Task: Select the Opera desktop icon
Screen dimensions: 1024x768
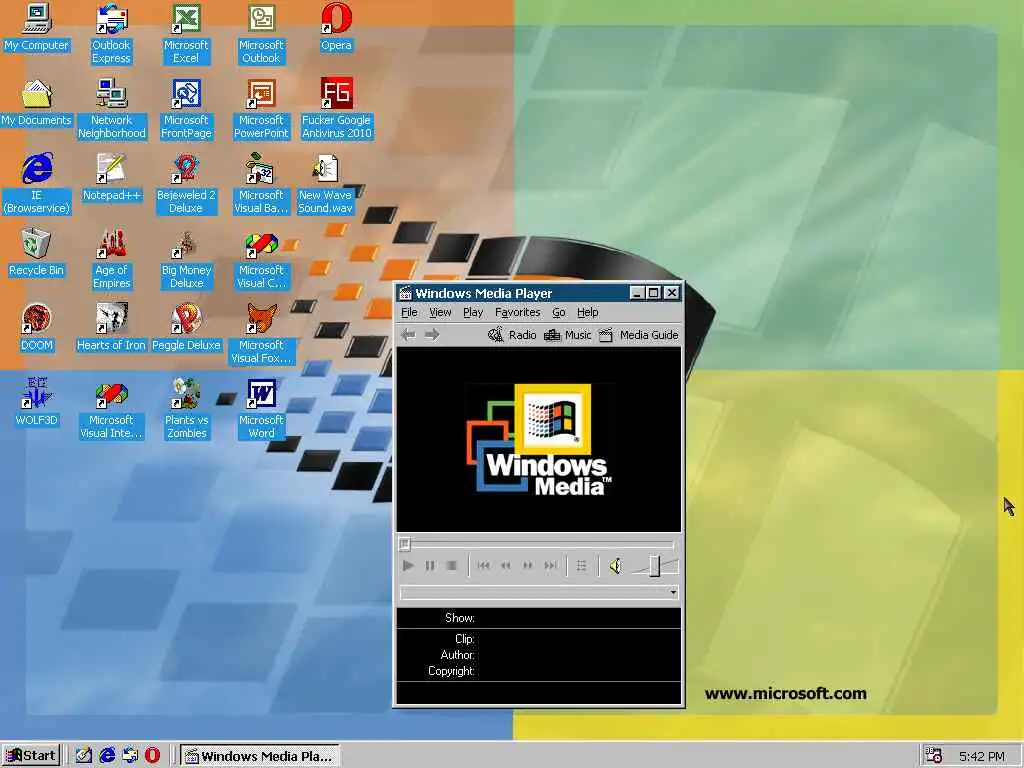Action: [x=336, y=28]
